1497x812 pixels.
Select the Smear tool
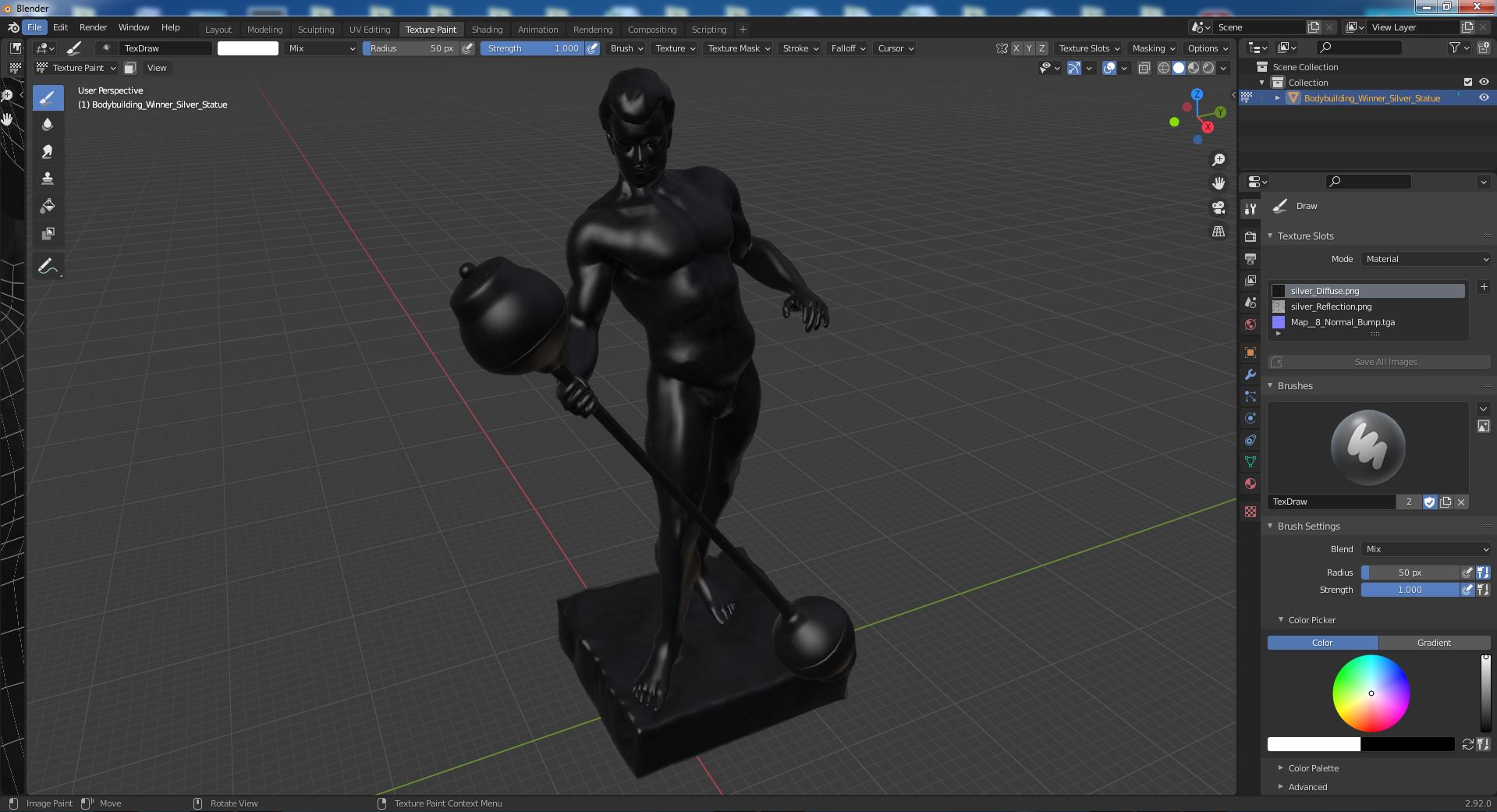(48, 151)
